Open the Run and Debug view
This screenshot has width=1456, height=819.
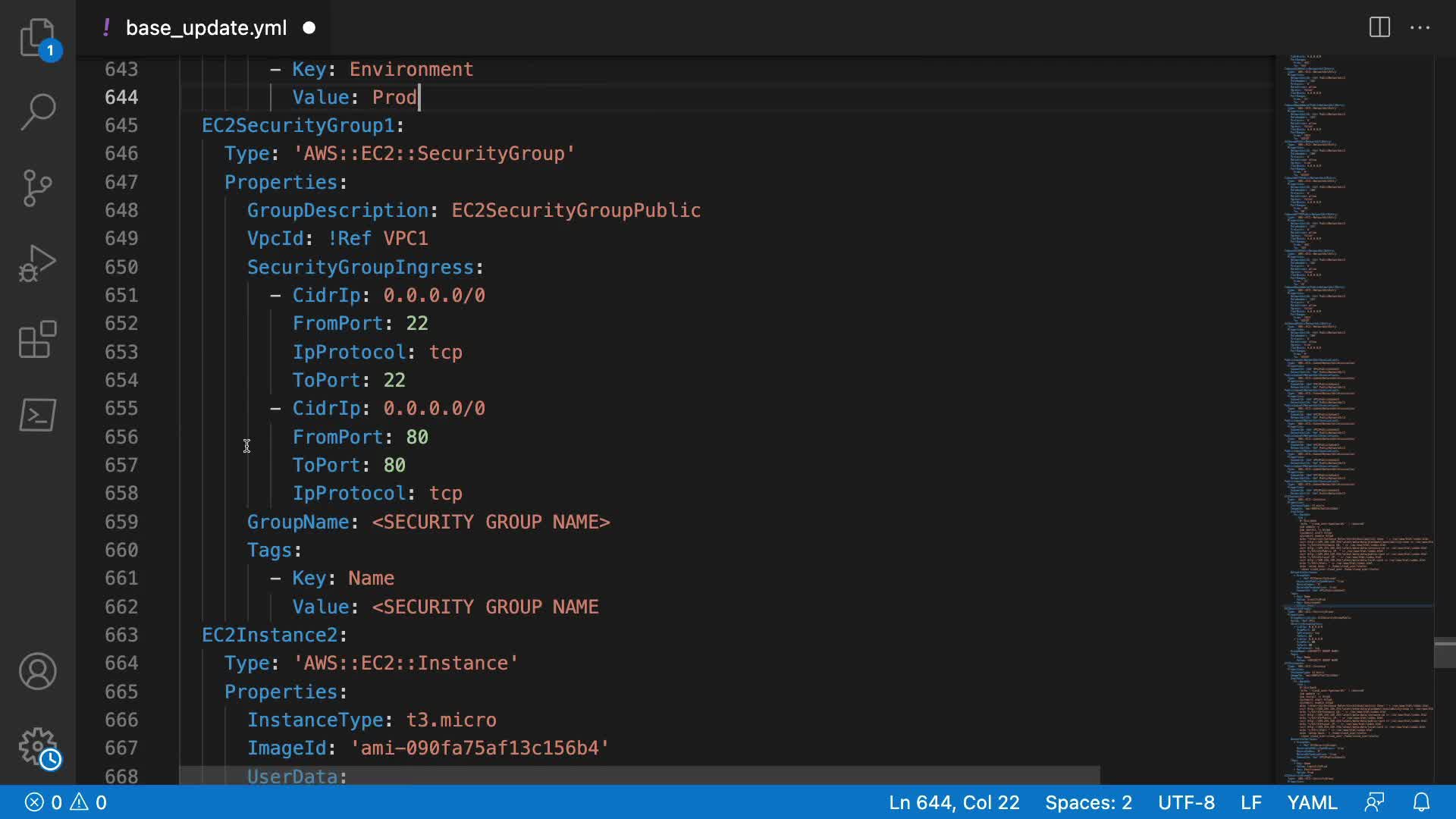coord(37,263)
